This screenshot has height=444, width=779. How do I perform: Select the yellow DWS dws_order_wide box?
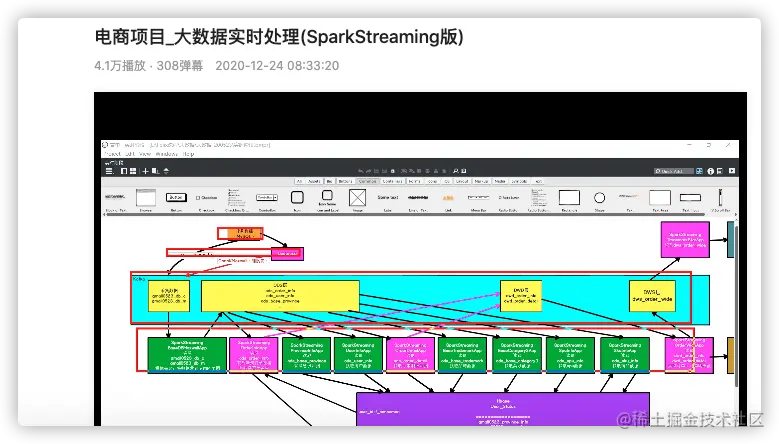652,296
